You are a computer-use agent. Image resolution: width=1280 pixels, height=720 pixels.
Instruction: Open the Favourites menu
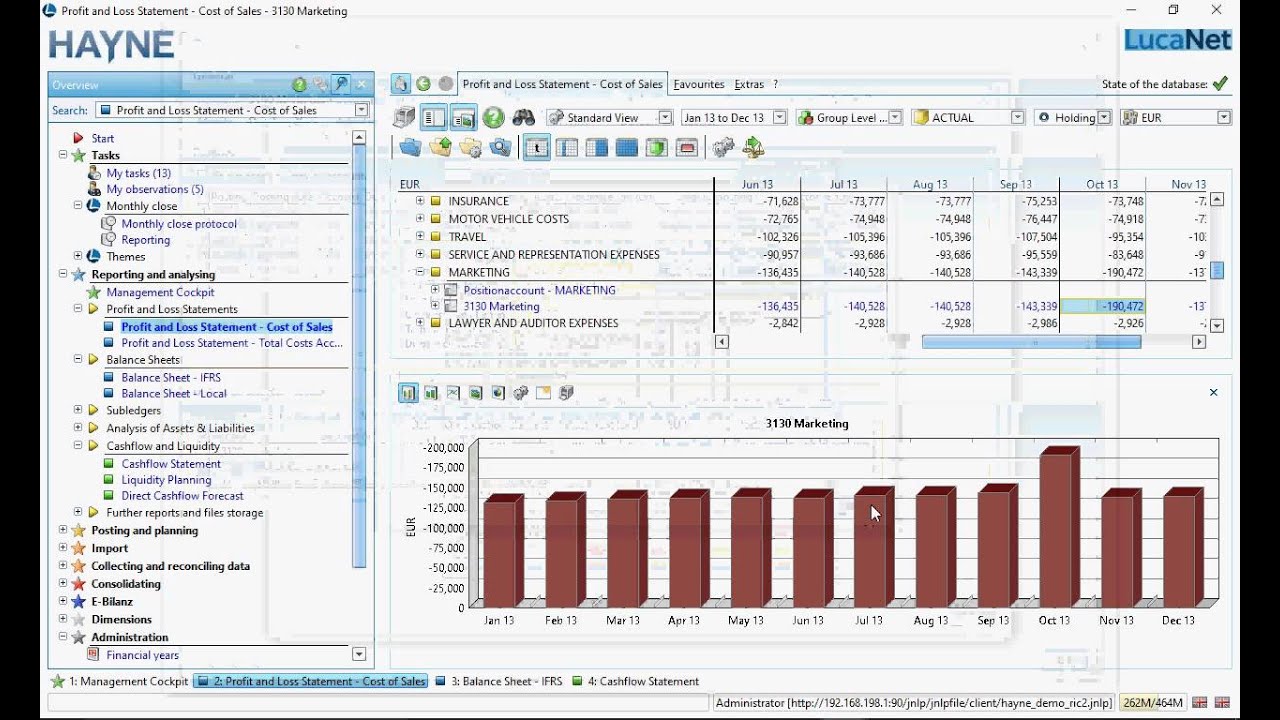(699, 85)
